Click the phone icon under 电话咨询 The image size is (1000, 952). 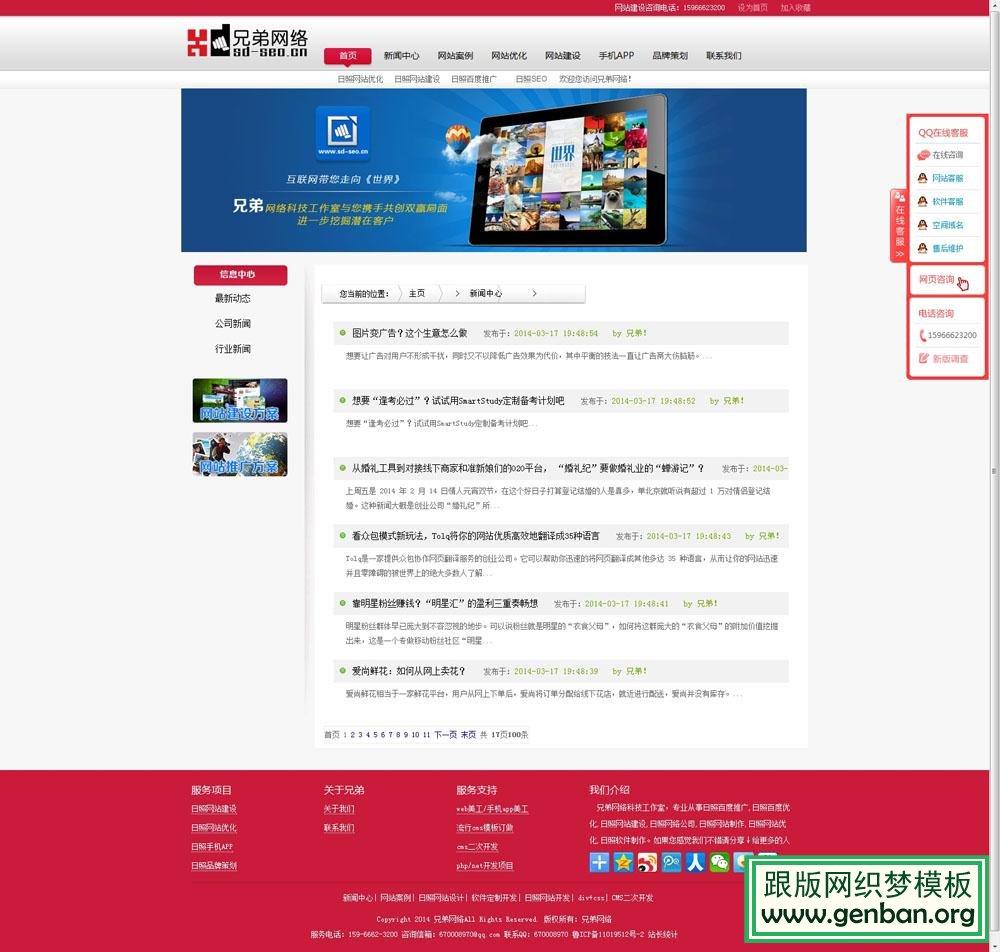coord(924,335)
